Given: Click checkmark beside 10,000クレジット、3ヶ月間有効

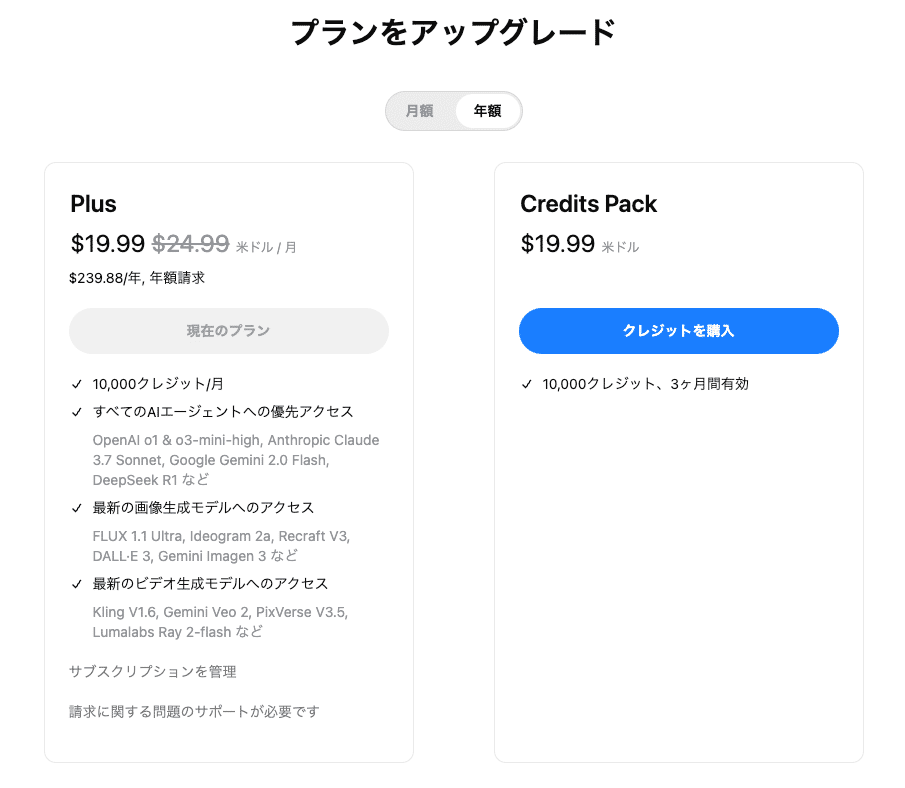Looking at the screenshot, I should (527, 384).
